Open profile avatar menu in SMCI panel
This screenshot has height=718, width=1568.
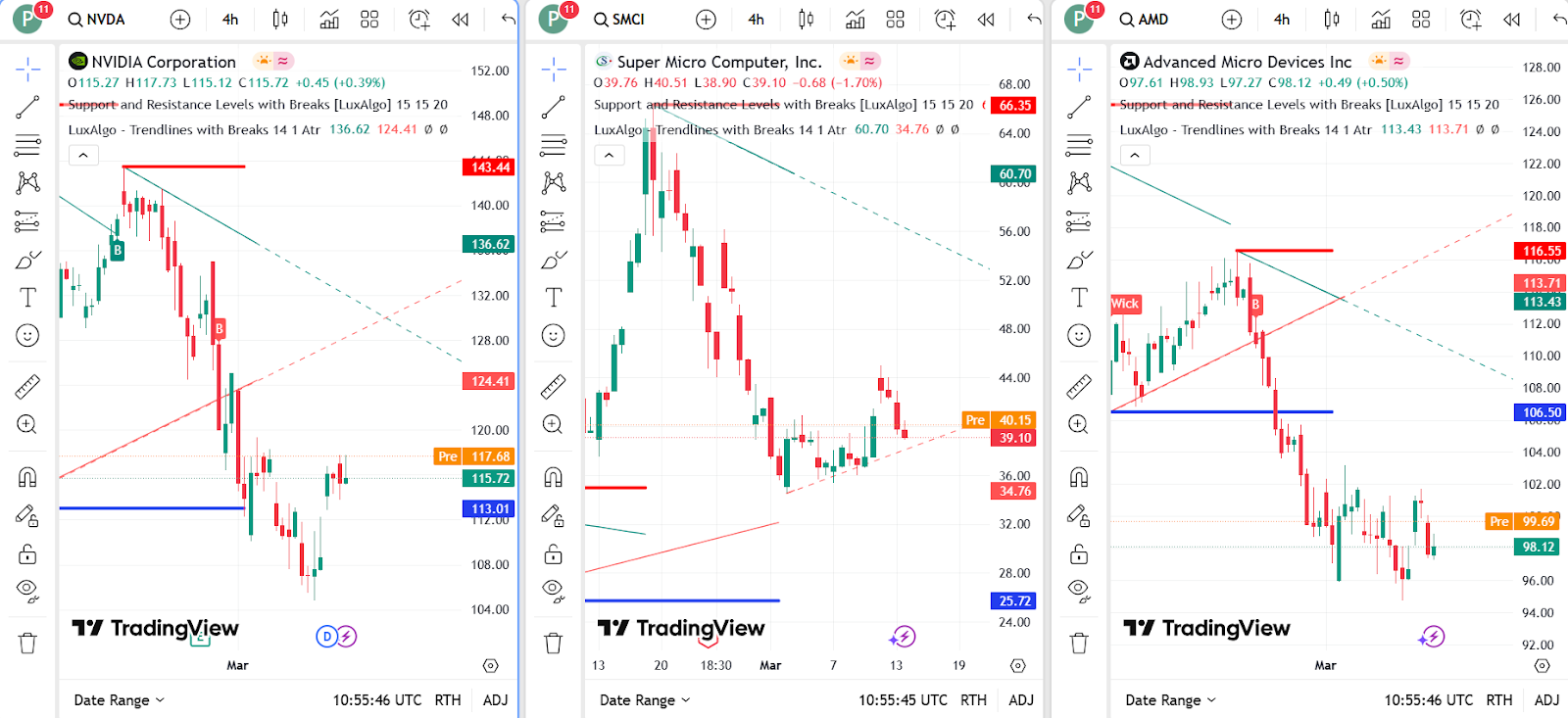pyautogui.click(x=554, y=19)
